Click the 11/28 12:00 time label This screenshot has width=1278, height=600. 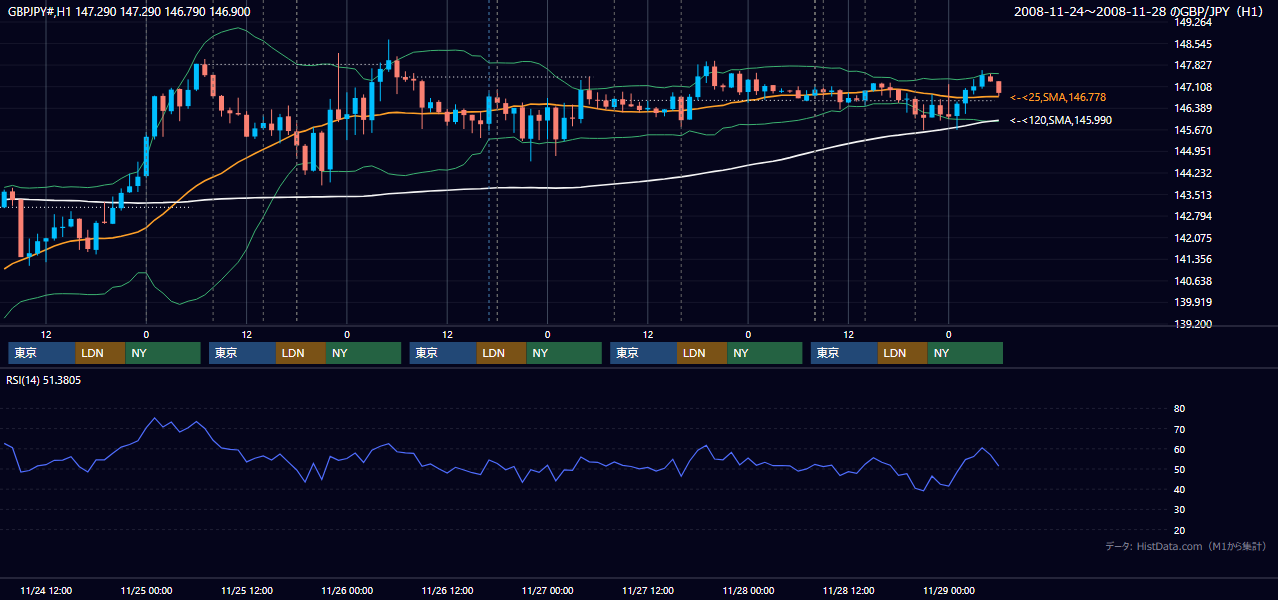[x=848, y=590]
